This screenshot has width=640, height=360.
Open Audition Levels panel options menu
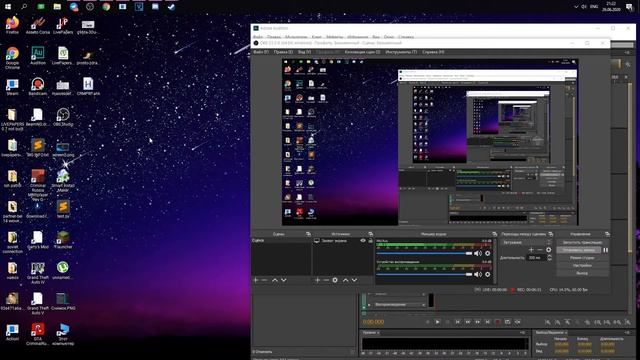[x=522, y=333]
